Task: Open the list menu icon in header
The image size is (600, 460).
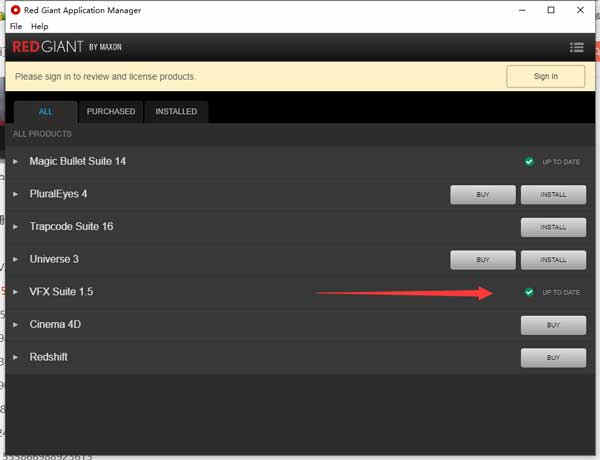Action: tap(576, 47)
